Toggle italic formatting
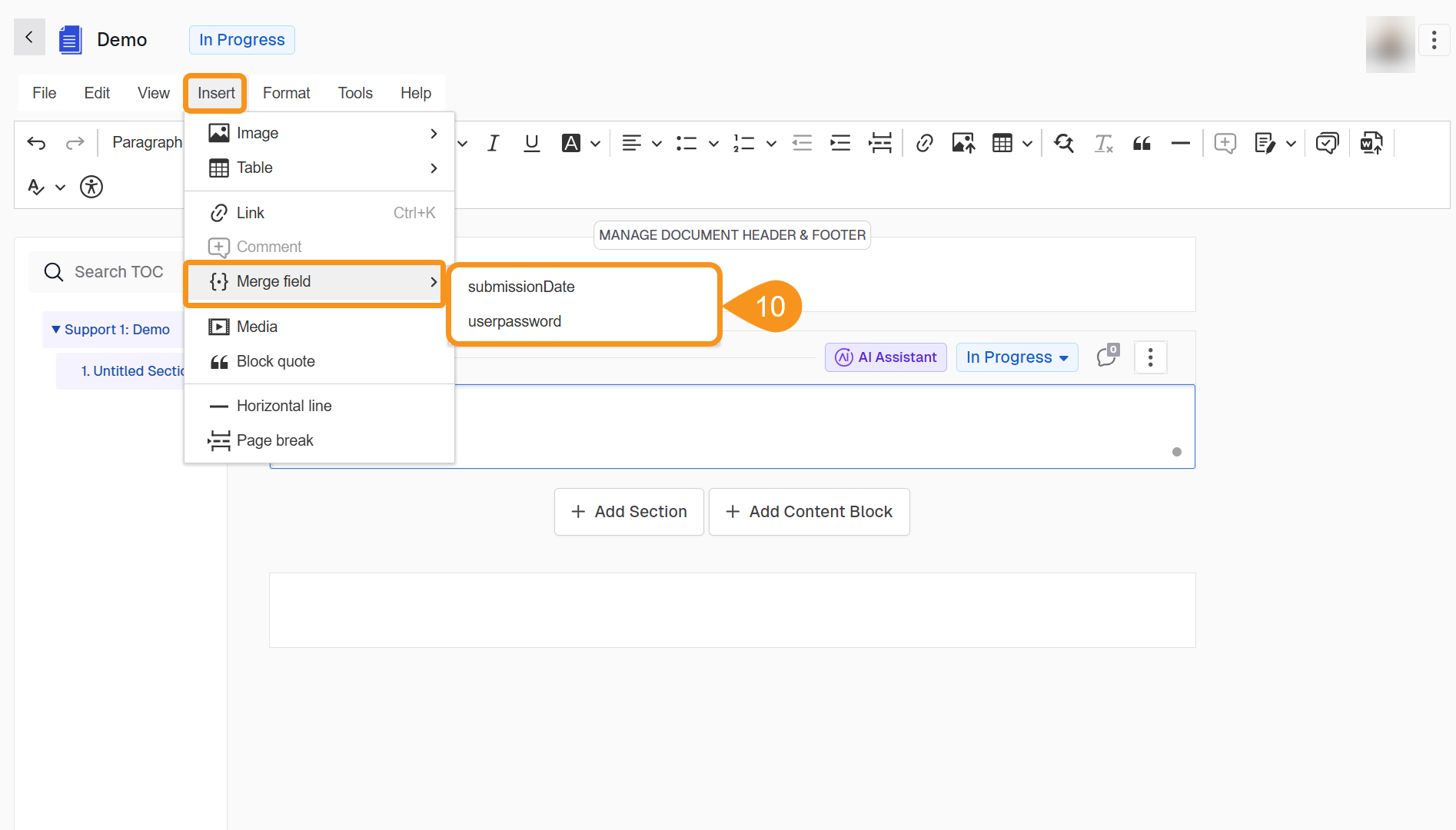 pyautogui.click(x=493, y=143)
